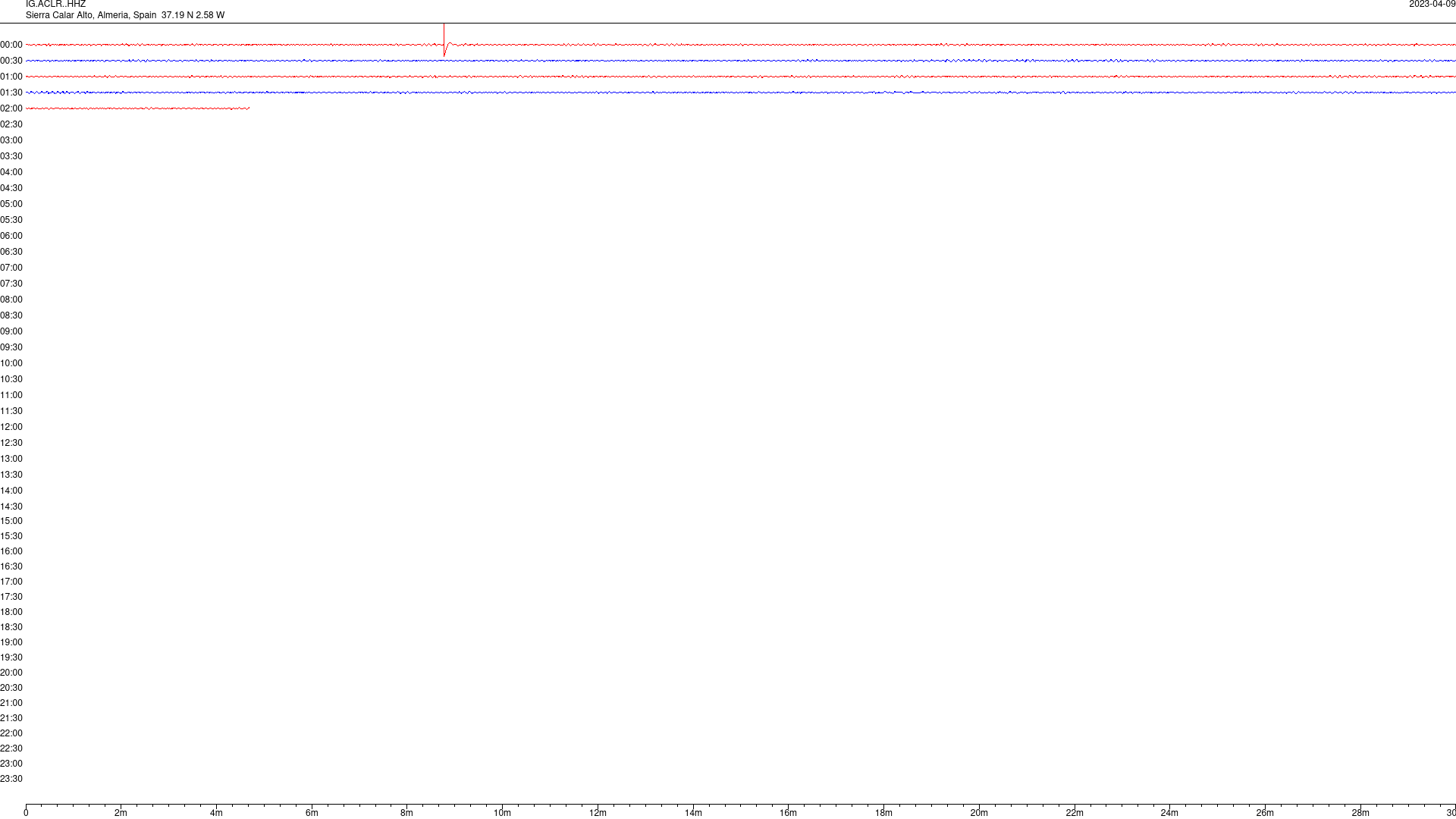This screenshot has height=819, width=1456.
Task: Select the 12:00 row time label
Action: (11, 427)
